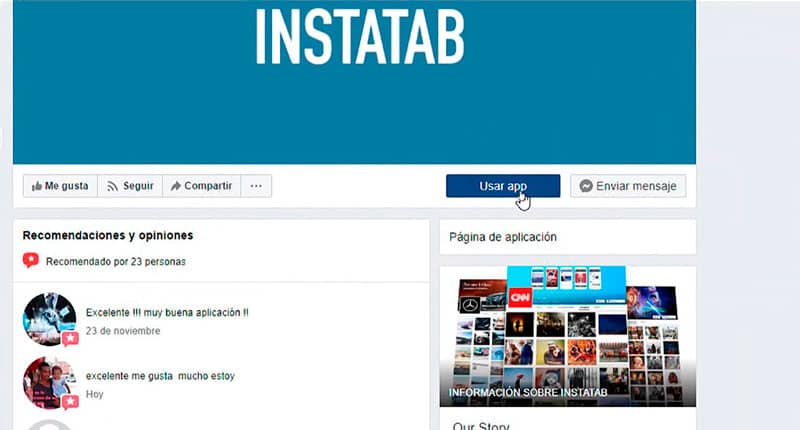Click the Página de aplicación label
The height and width of the screenshot is (430, 800).
click(503, 237)
